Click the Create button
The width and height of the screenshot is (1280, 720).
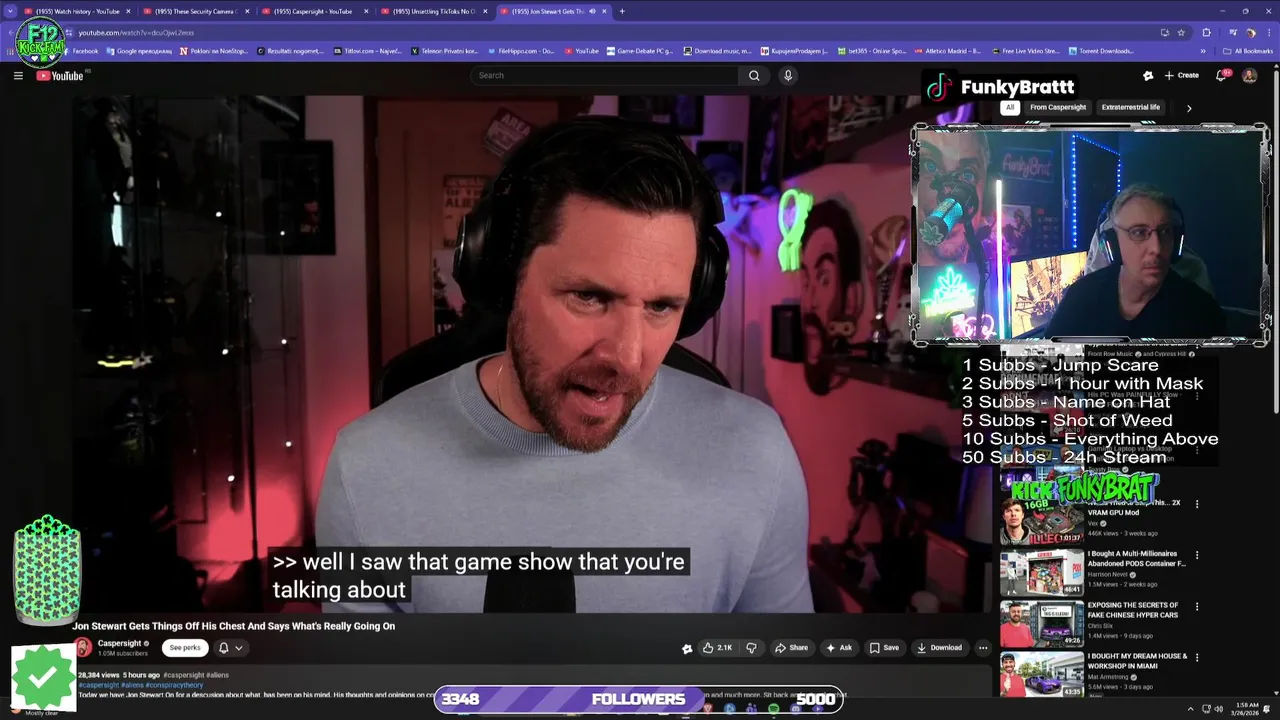(x=1181, y=75)
